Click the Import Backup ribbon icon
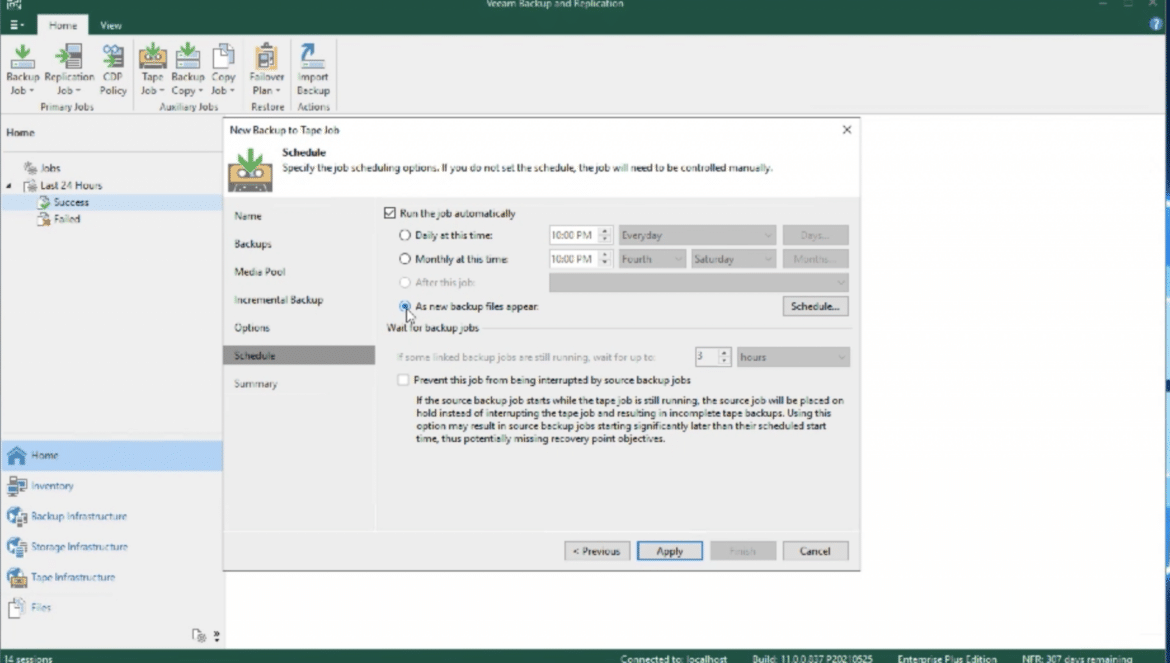 (313, 69)
